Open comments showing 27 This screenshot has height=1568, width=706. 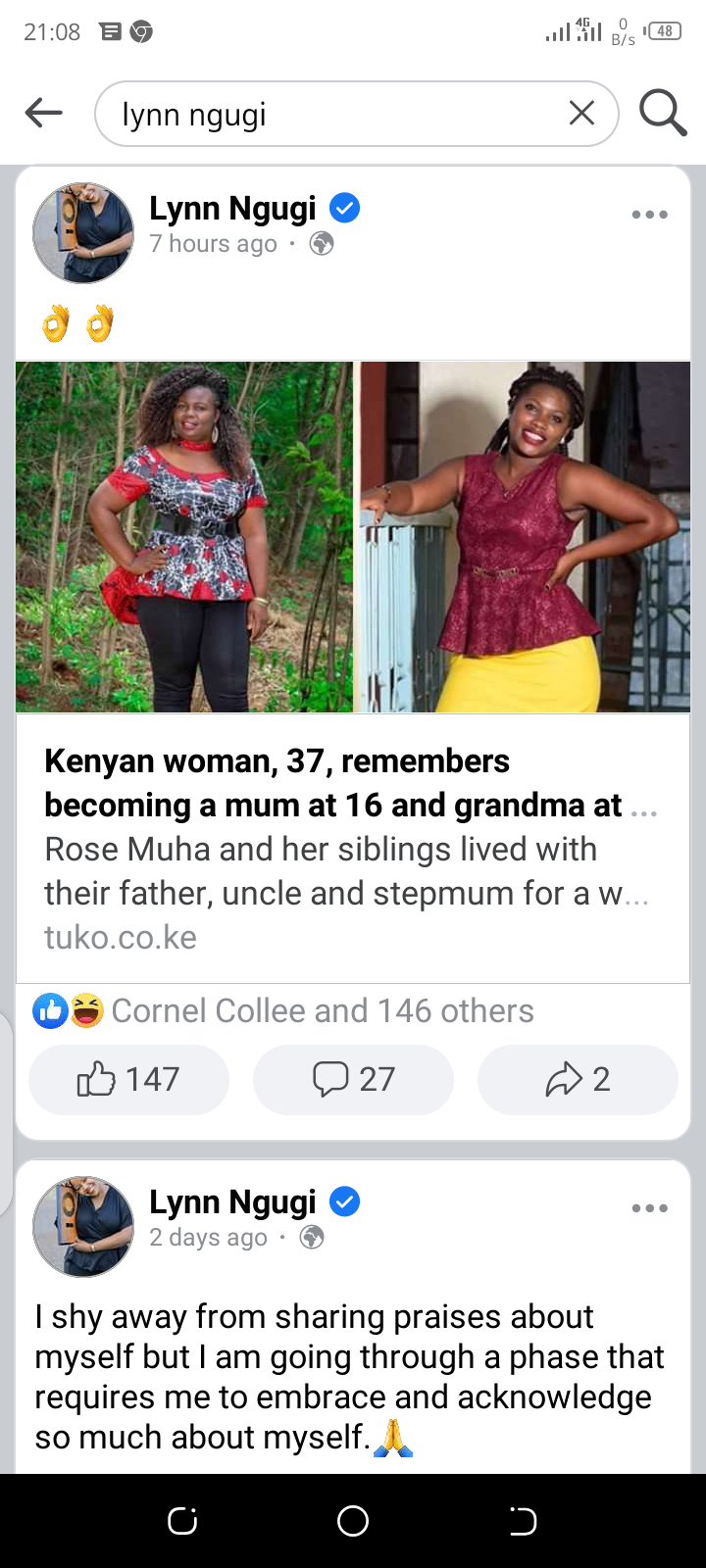tap(353, 1080)
